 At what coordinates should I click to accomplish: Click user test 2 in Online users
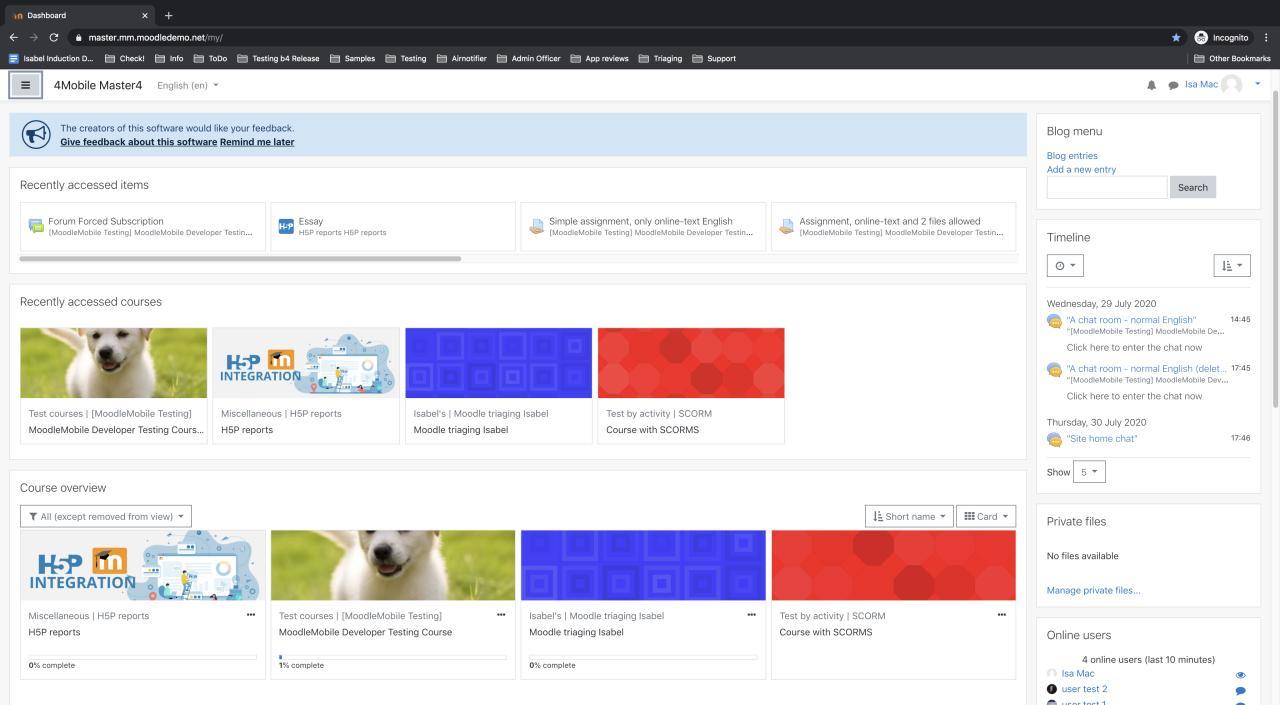point(1084,689)
